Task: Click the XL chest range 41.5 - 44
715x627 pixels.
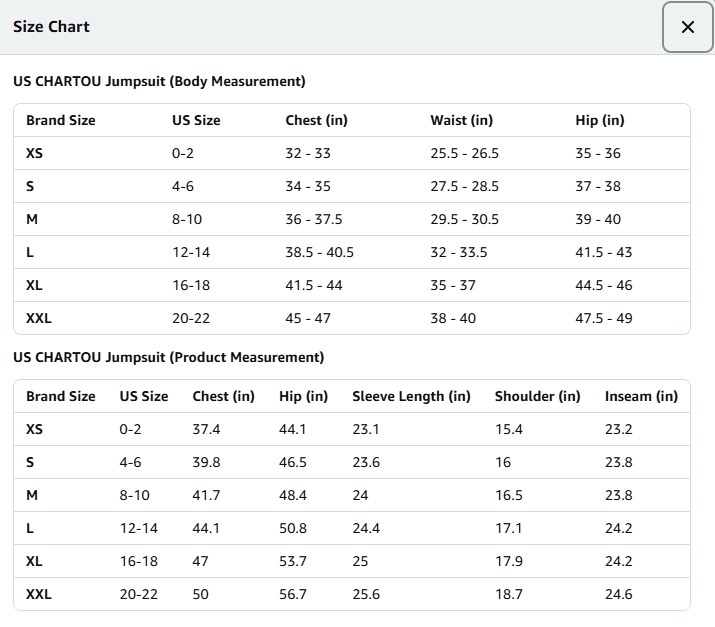Action: coord(314,285)
